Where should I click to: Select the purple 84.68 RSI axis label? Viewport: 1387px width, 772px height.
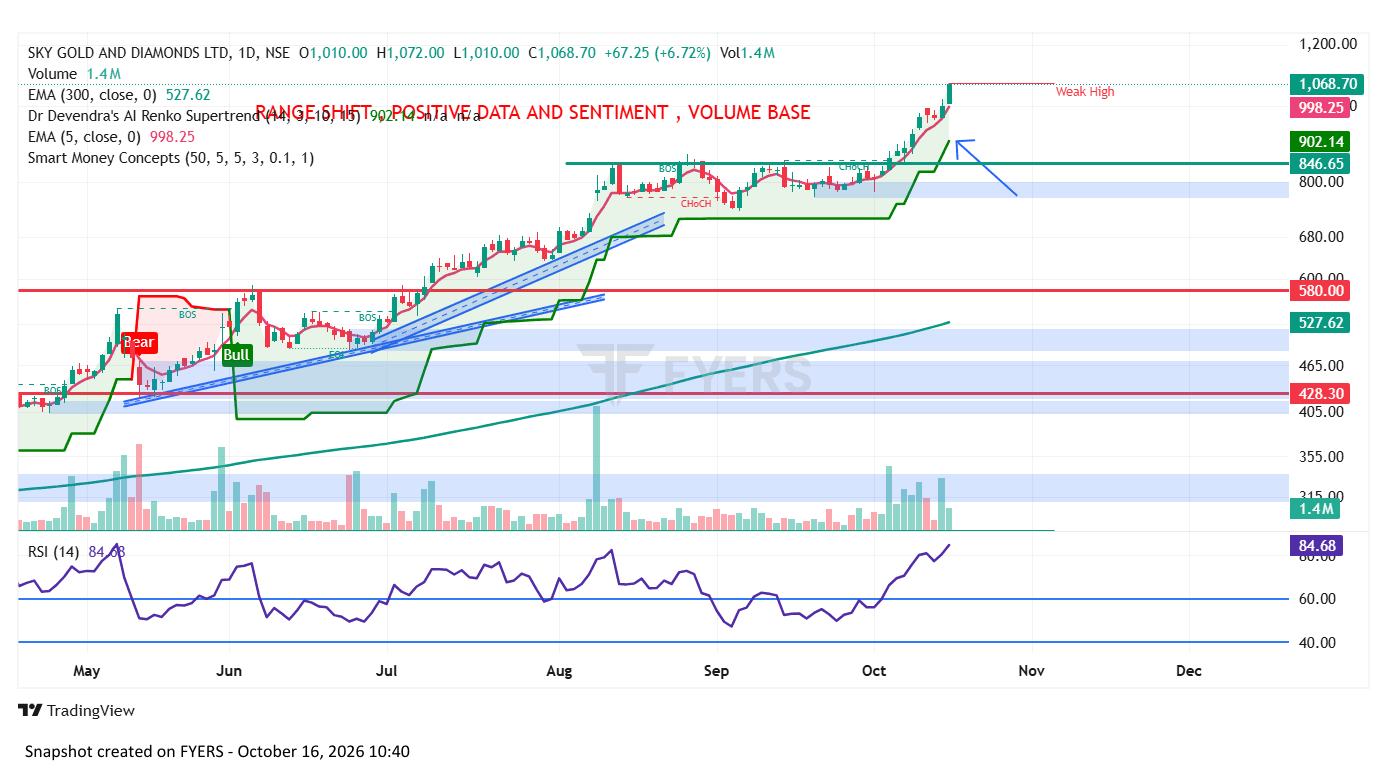point(1316,546)
